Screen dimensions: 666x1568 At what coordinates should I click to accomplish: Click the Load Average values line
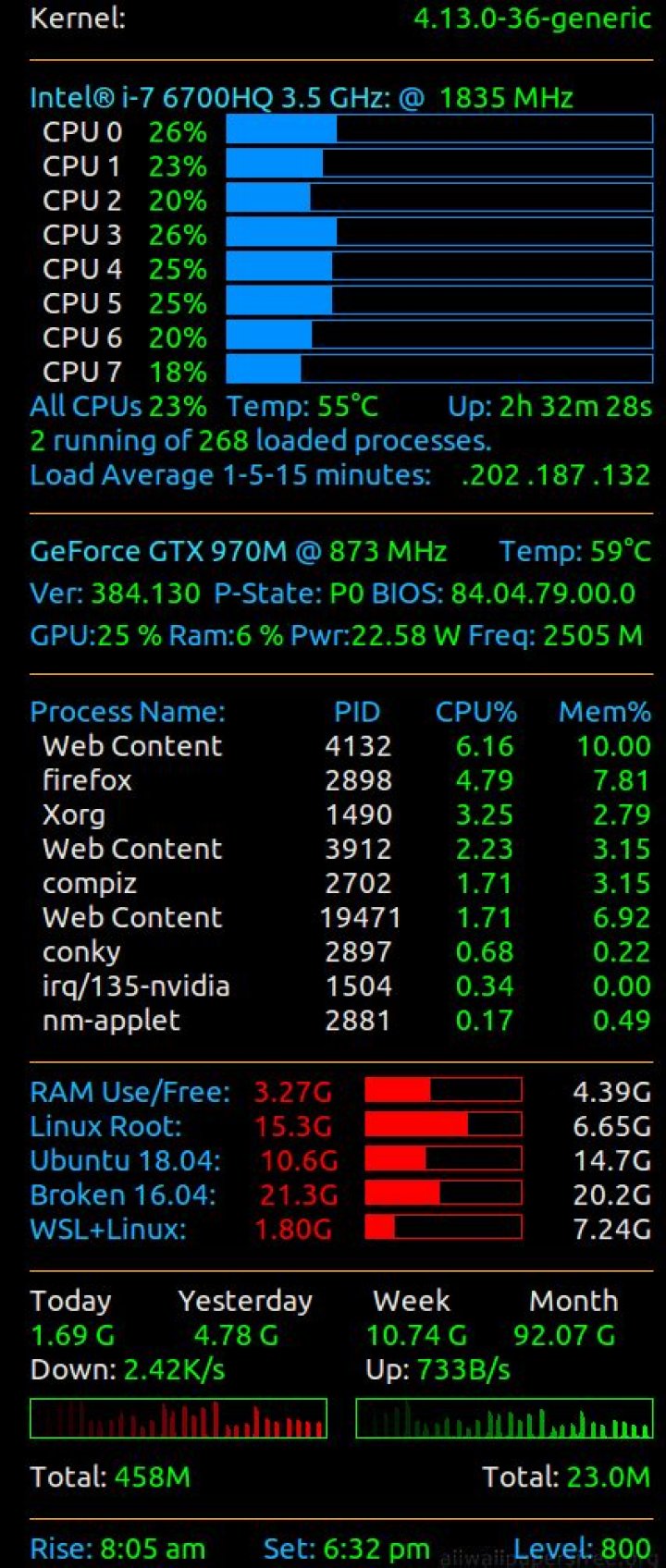[x=340, y=474]
